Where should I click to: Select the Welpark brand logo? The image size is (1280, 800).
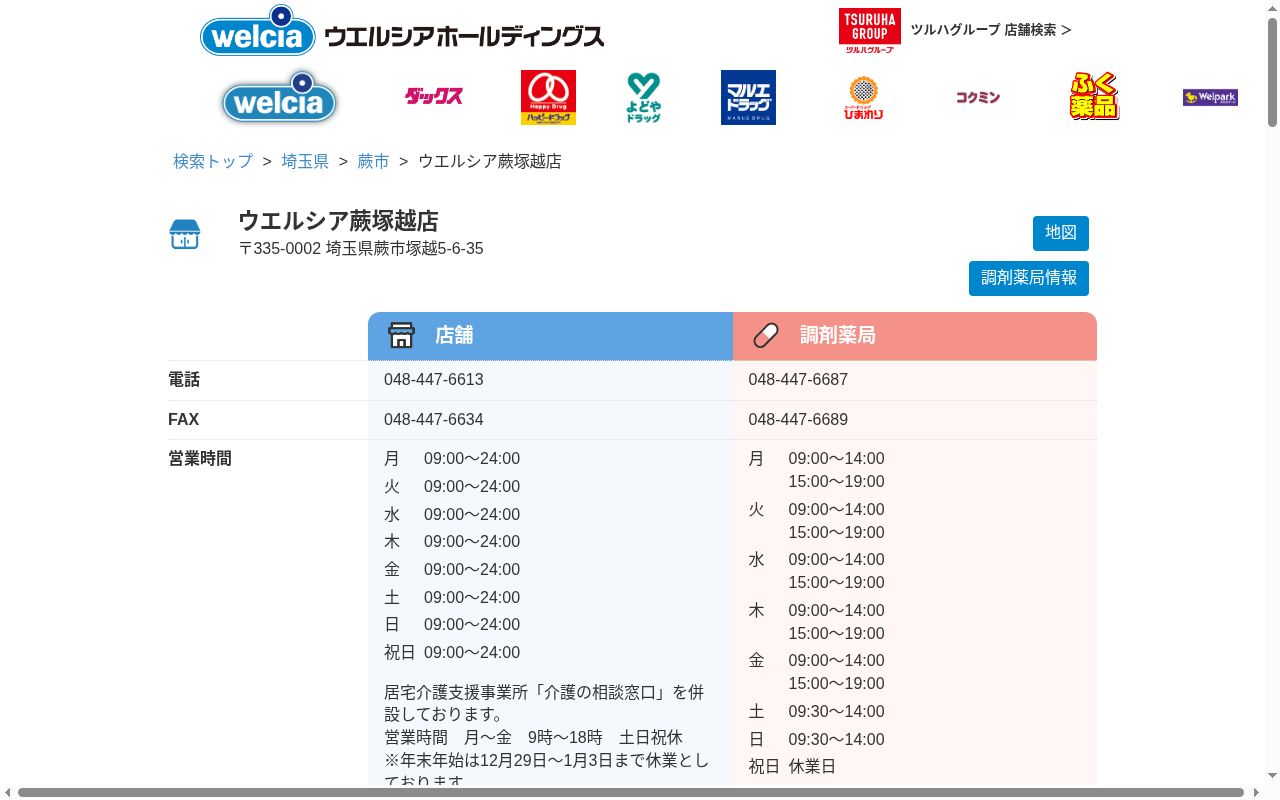pyautogui.click(x=1210, y=97)
